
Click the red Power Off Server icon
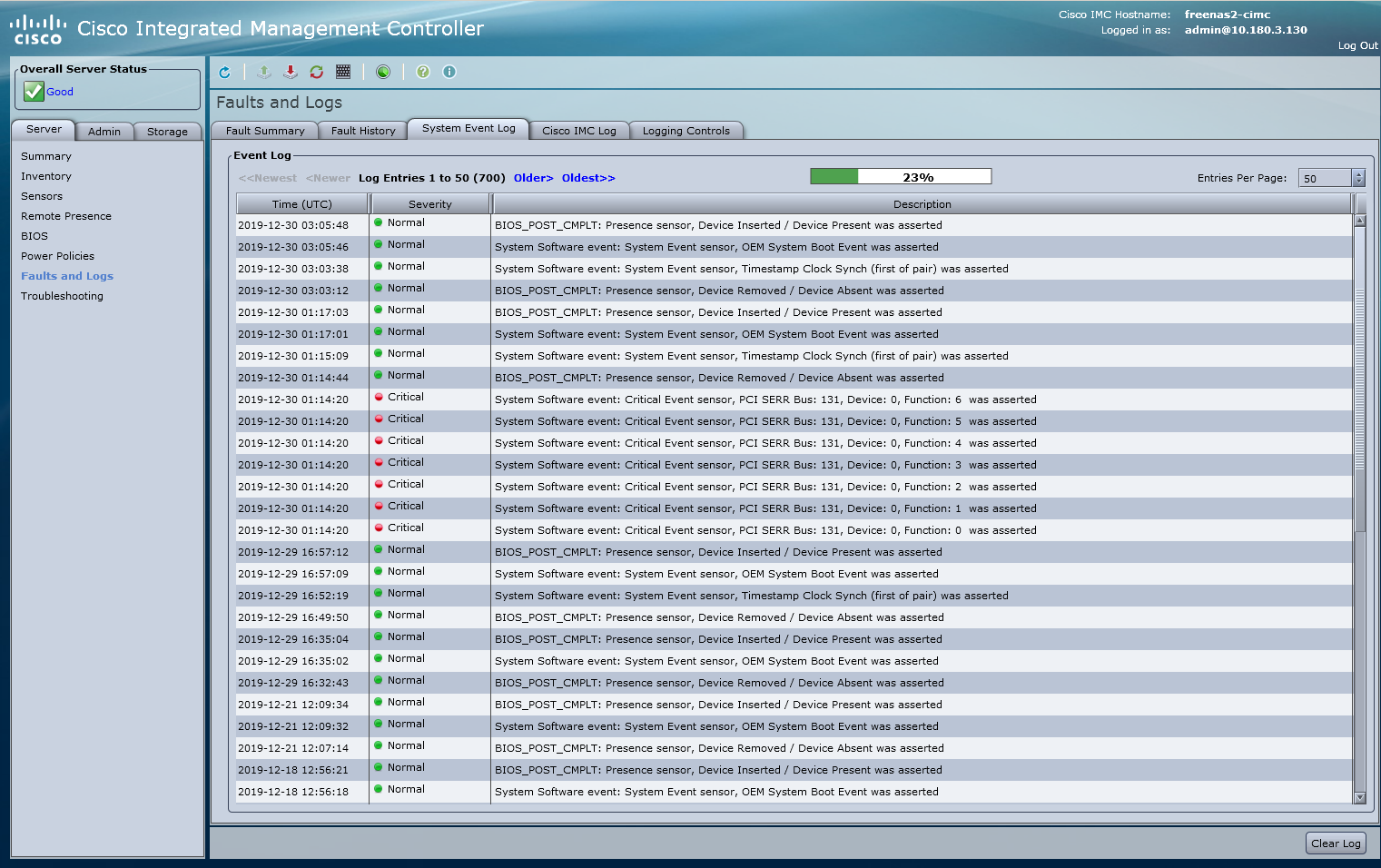(x=291, y=72)
